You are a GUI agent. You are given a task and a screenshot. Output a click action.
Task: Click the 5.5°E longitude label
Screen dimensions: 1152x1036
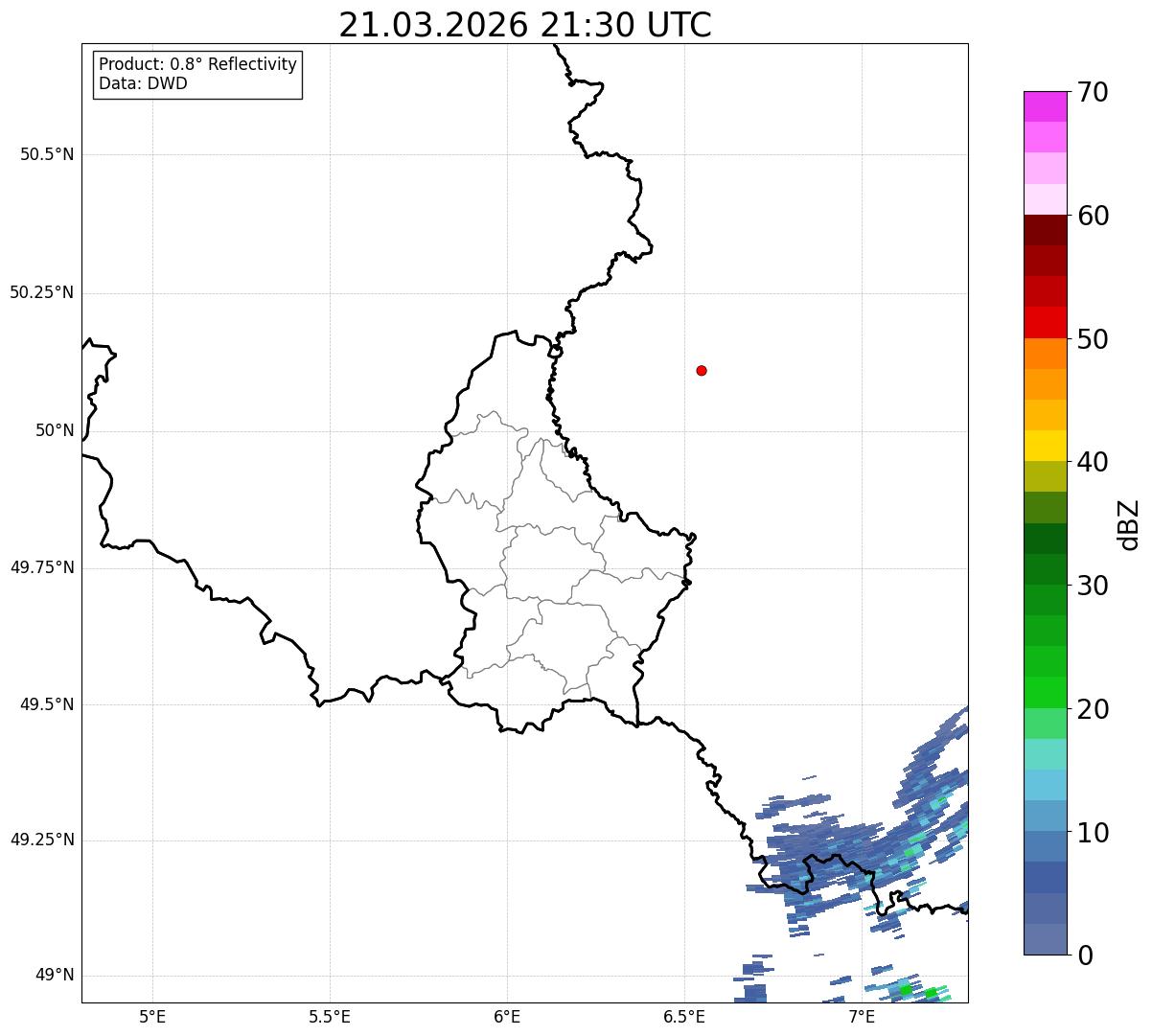pos(330,1017)
